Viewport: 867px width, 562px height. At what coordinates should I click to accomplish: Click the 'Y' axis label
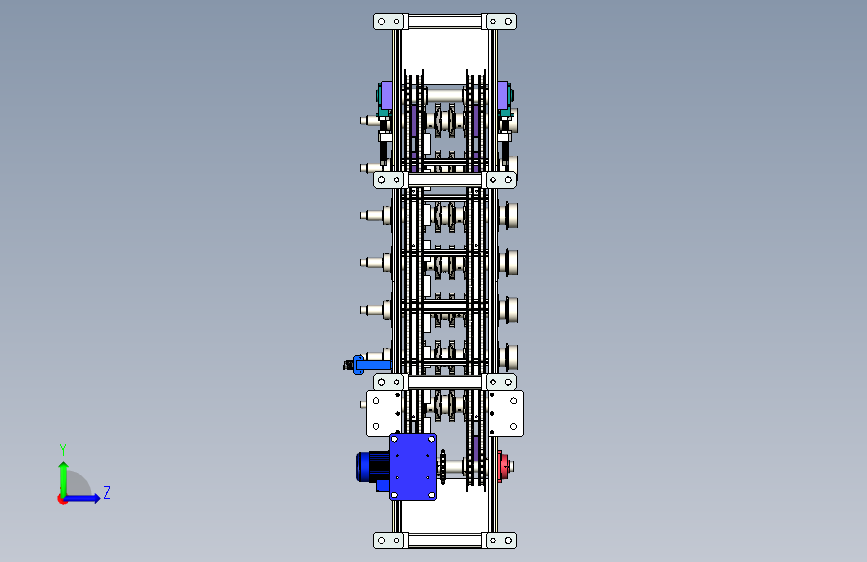pyautogui.click(x=63, y=449)
